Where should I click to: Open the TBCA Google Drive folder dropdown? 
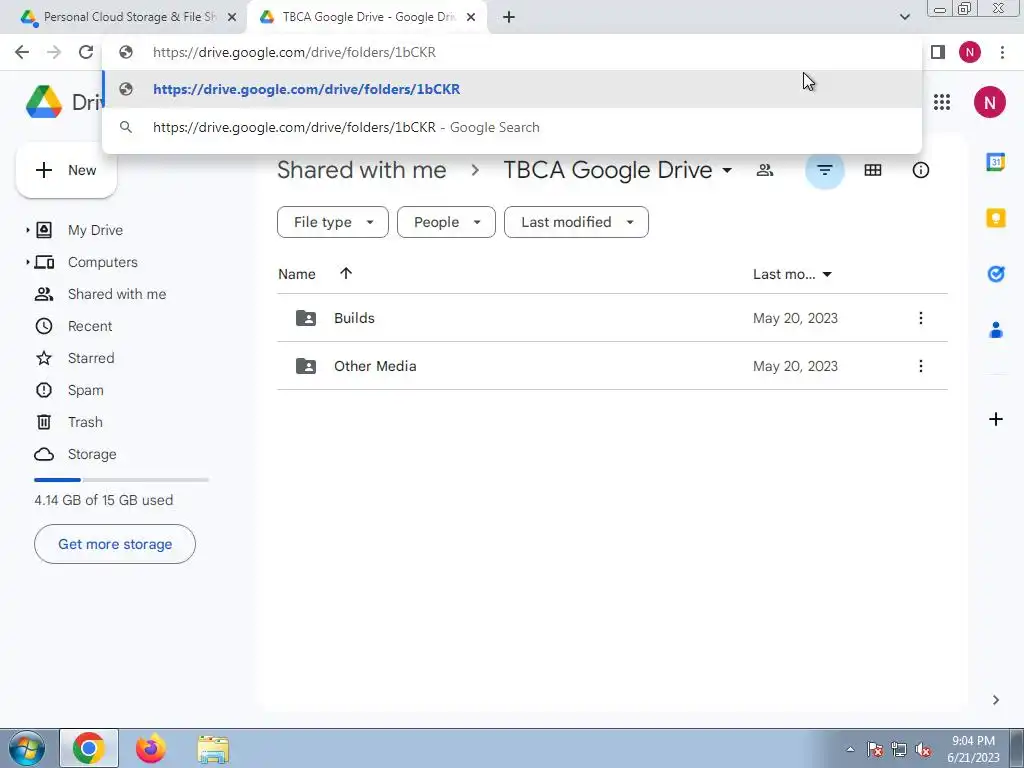point(727,171)
